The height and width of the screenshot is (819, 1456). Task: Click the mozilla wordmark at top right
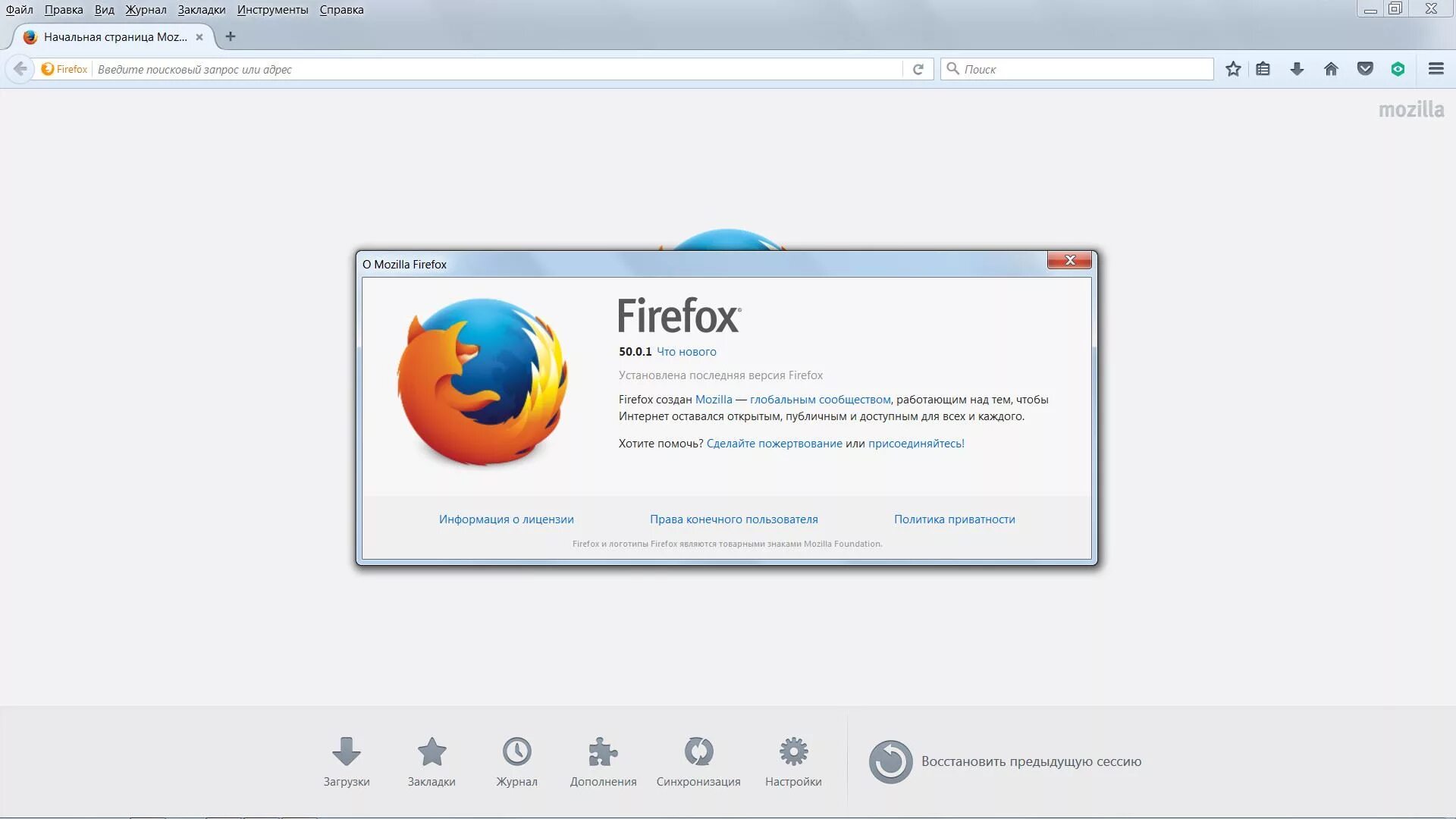1411,109
